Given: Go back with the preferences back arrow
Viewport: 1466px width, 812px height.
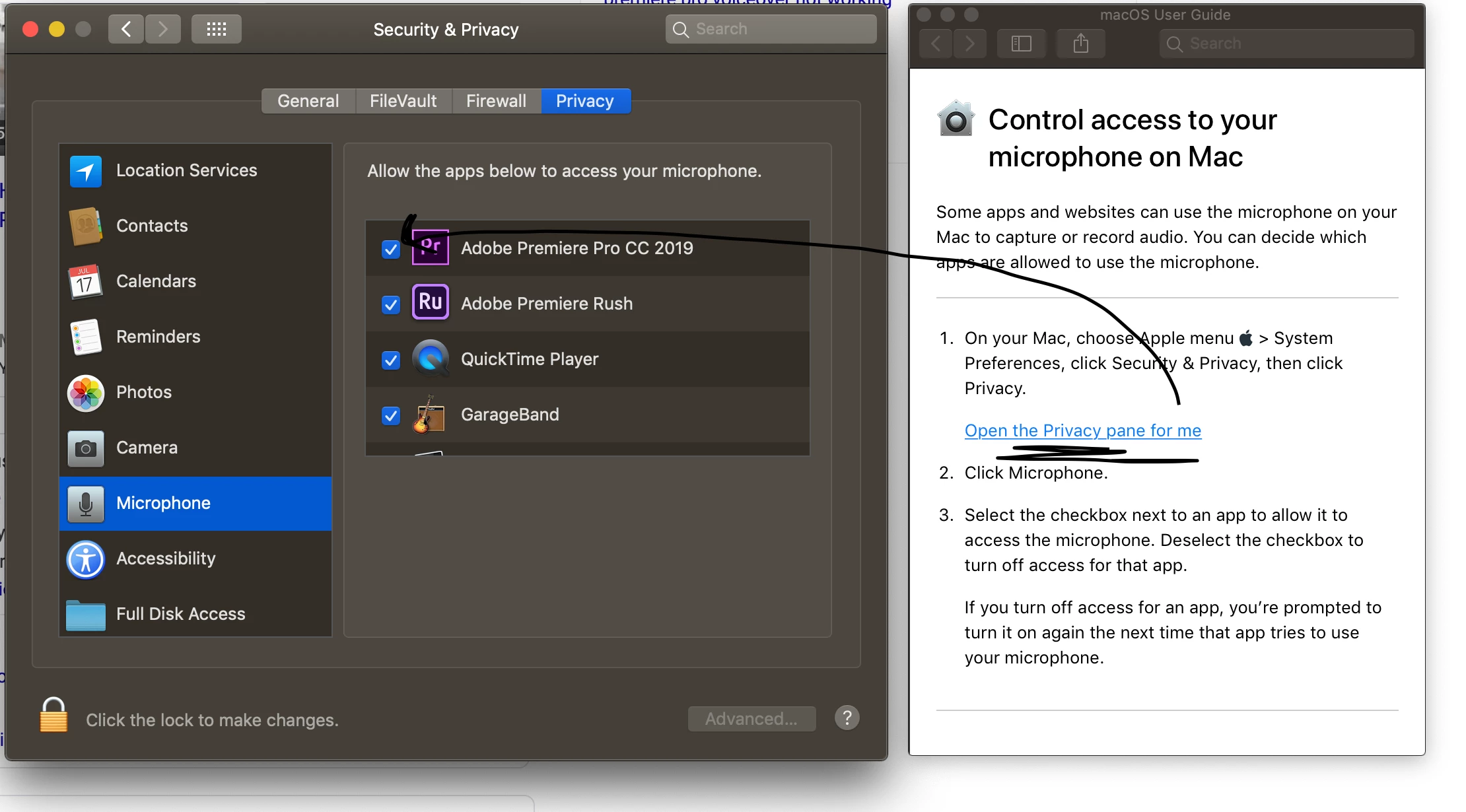Looking at the screenshot, I should [126, 30].
